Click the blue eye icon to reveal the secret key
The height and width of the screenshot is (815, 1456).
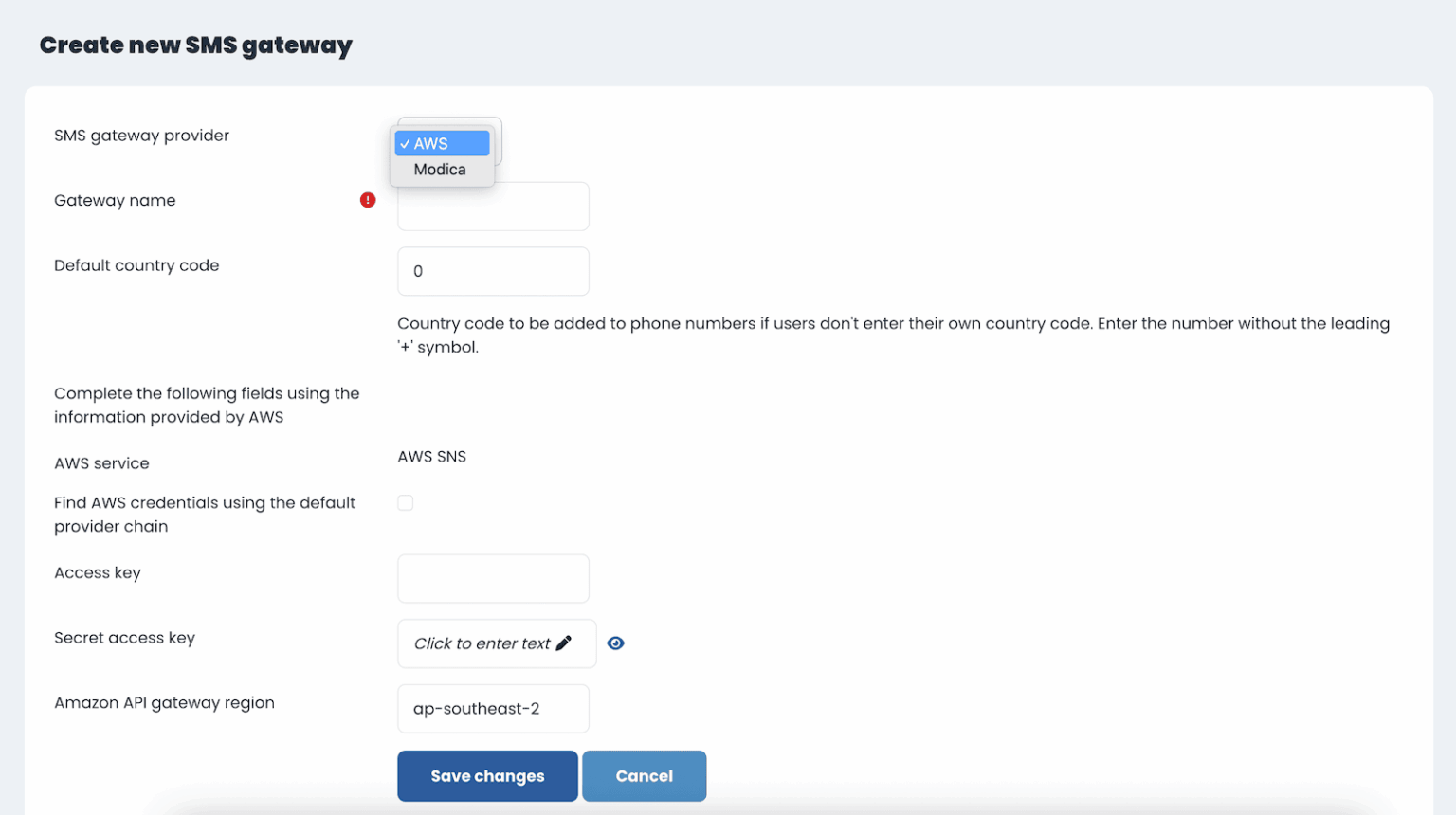[x=616, y=643]
